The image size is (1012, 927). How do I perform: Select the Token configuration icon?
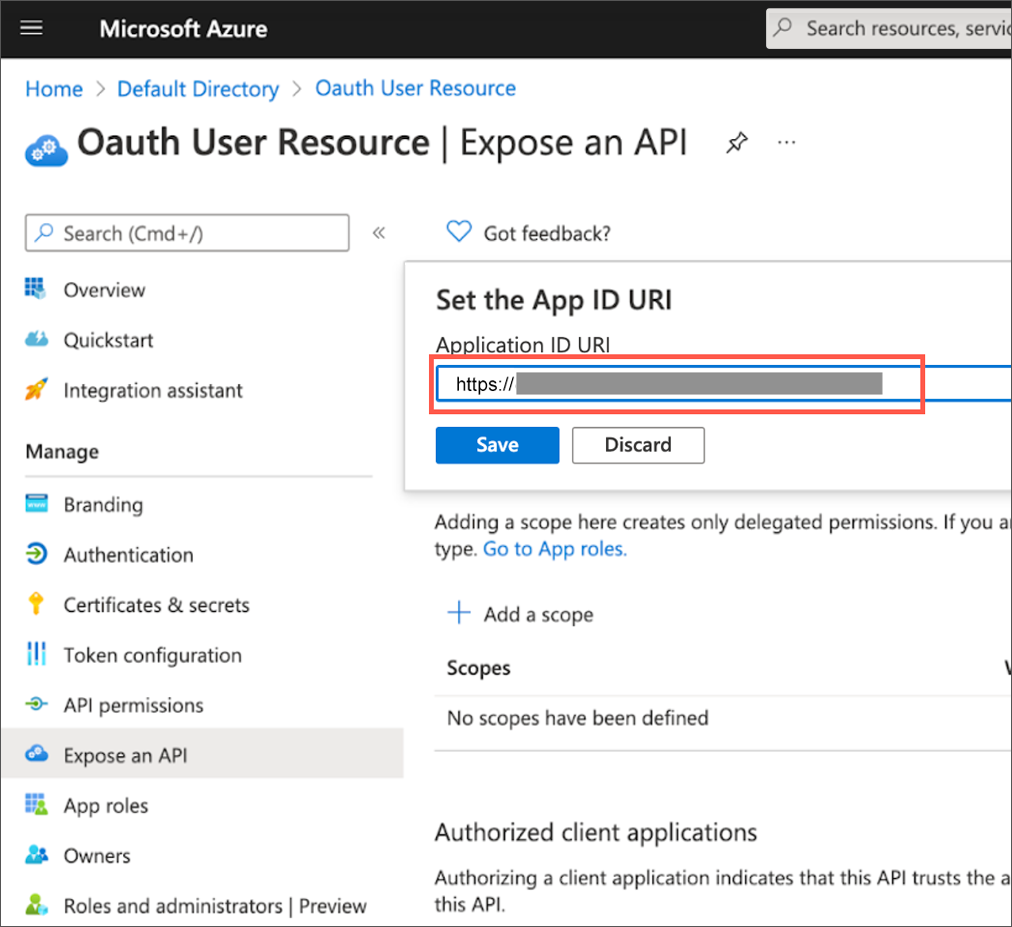37,655
